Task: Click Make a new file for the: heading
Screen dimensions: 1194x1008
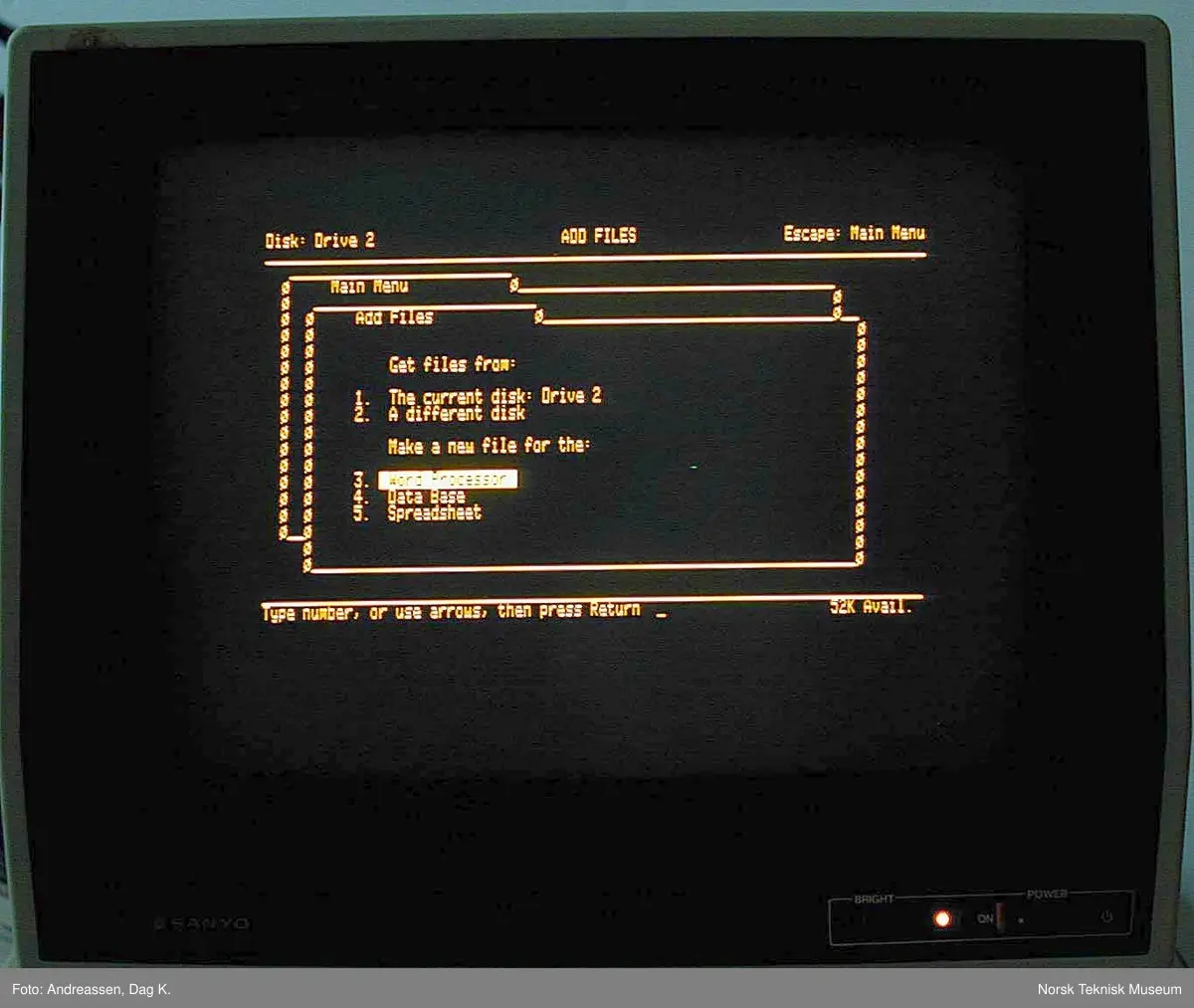Action: point(489,446)
